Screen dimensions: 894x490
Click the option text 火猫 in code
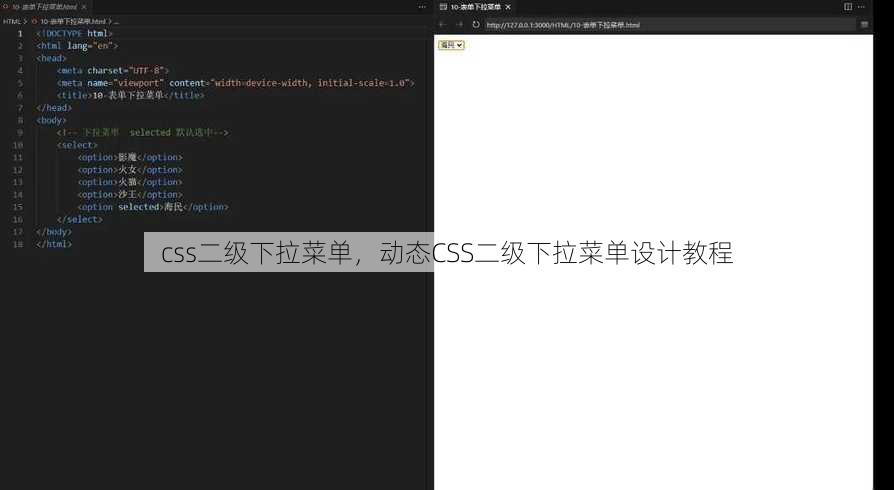coord(127,182)
